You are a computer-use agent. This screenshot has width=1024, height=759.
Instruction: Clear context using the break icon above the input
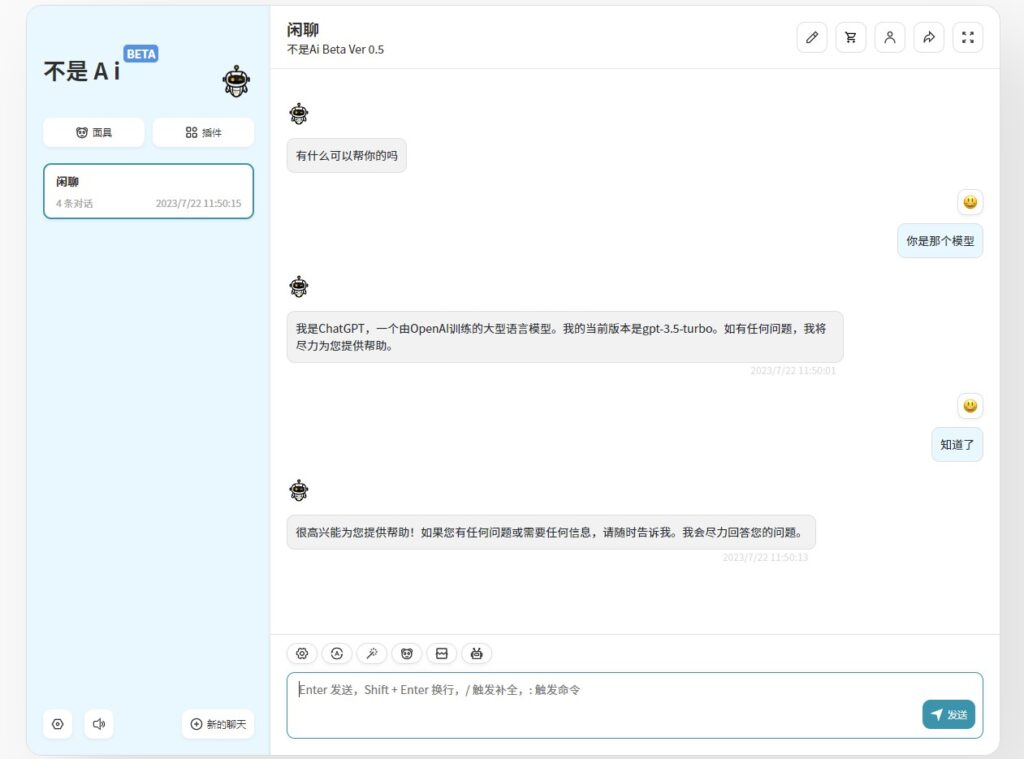442,653
